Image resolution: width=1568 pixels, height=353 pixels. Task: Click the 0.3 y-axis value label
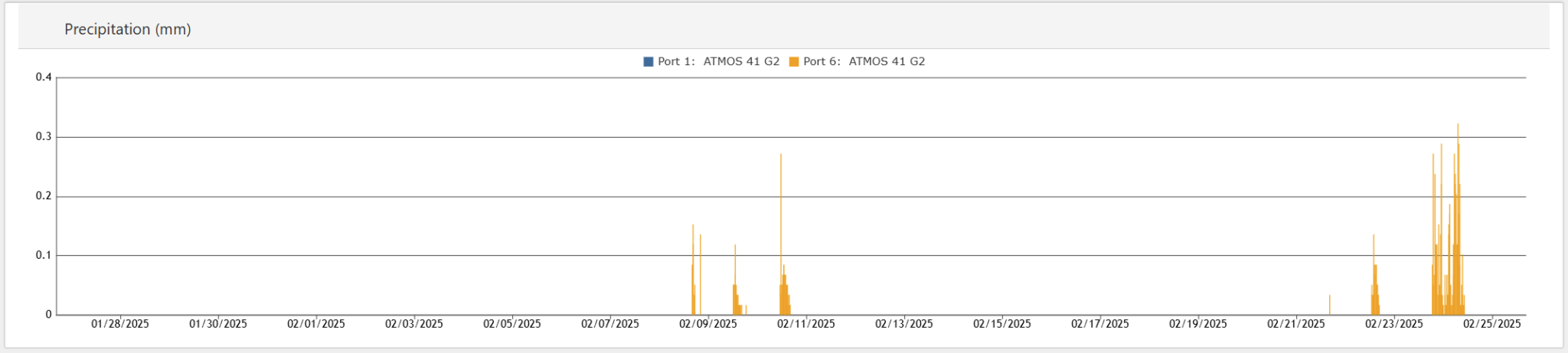click(44, 137)
